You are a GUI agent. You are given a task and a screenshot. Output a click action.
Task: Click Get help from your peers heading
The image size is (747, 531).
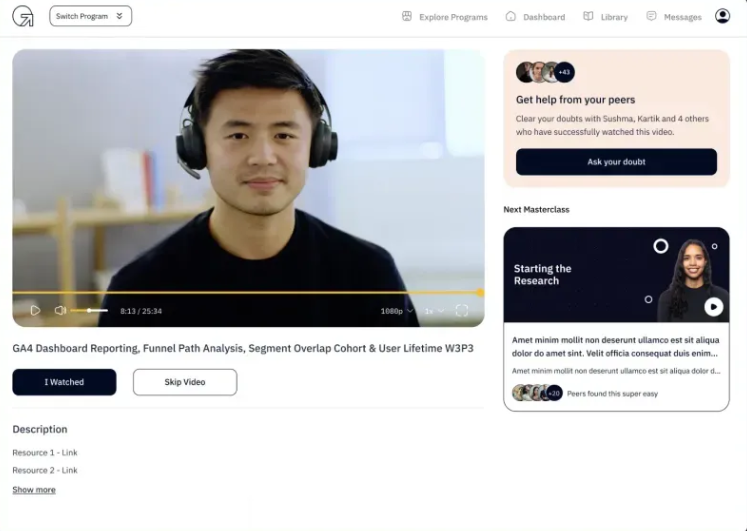pyautogui.click(x=575, y=100)
